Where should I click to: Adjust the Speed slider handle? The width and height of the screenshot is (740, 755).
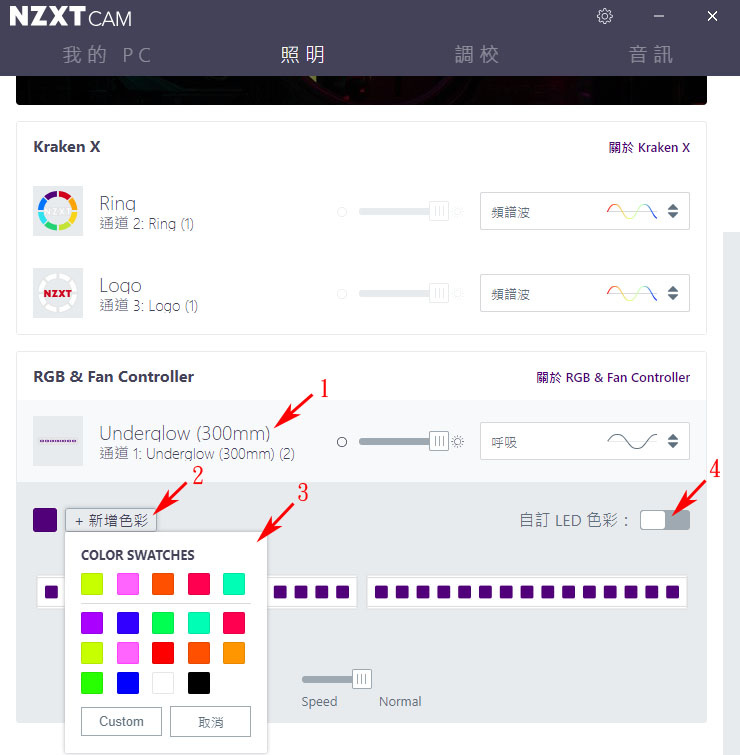[362, 679]
